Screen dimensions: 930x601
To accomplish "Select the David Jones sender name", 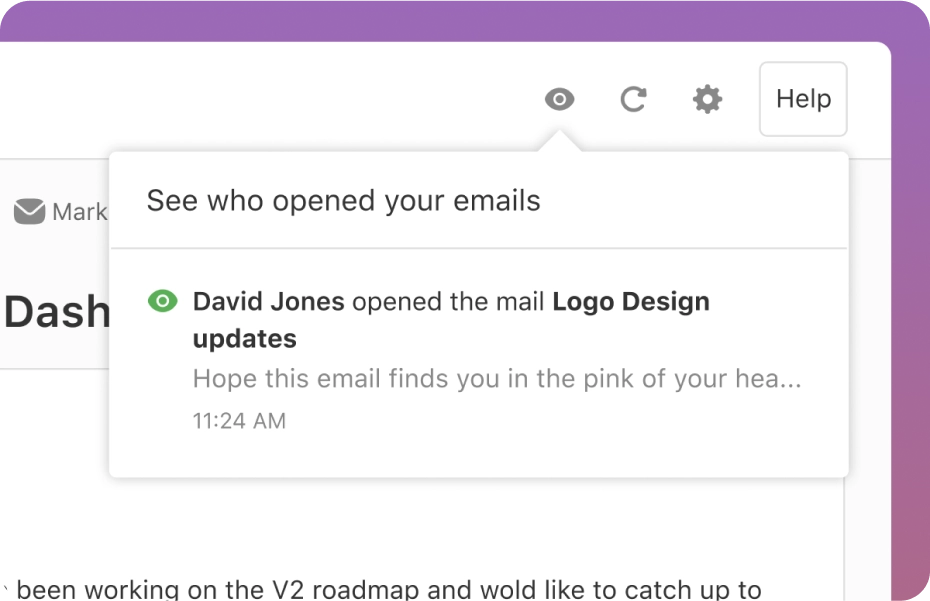I will pyautogui.click(x=268, y=301).
